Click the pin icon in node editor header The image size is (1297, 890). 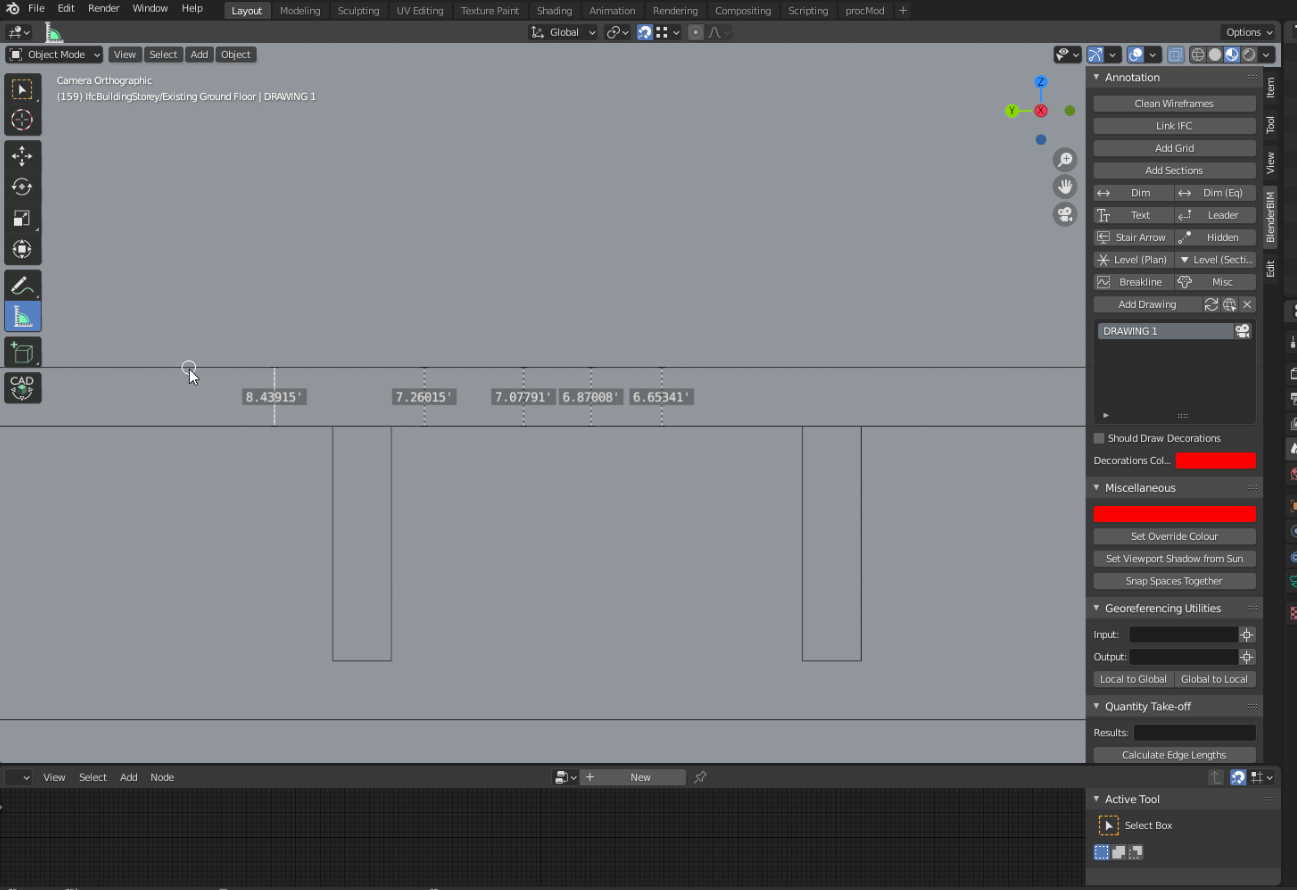700,777
